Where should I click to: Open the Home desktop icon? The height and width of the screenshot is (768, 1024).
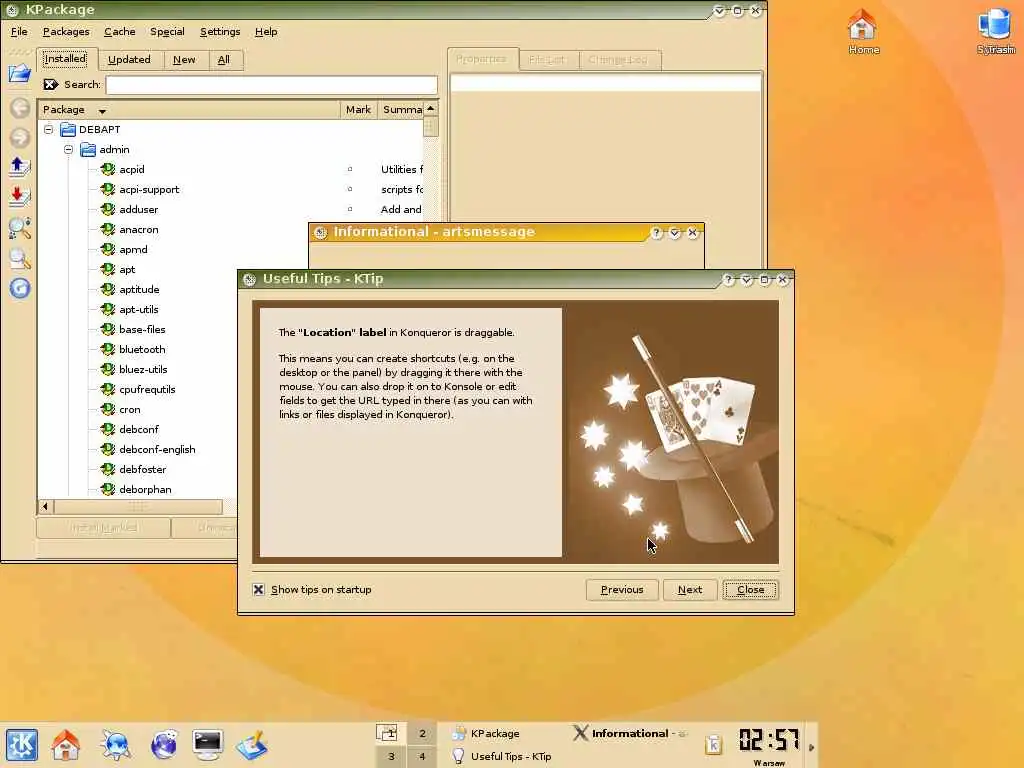pos(863,31)
